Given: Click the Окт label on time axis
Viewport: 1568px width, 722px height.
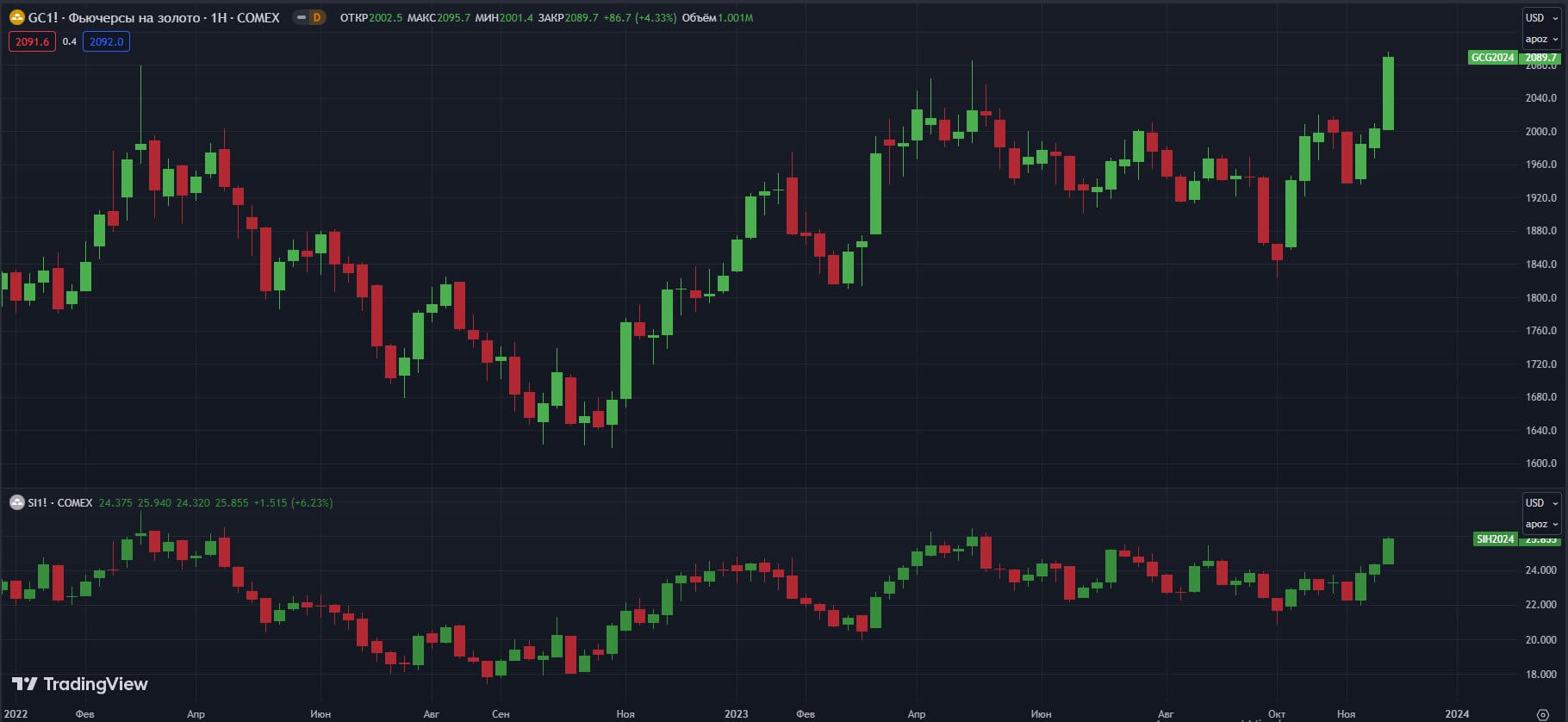Looking at the screenshot, I should [x=1277, y=714].
